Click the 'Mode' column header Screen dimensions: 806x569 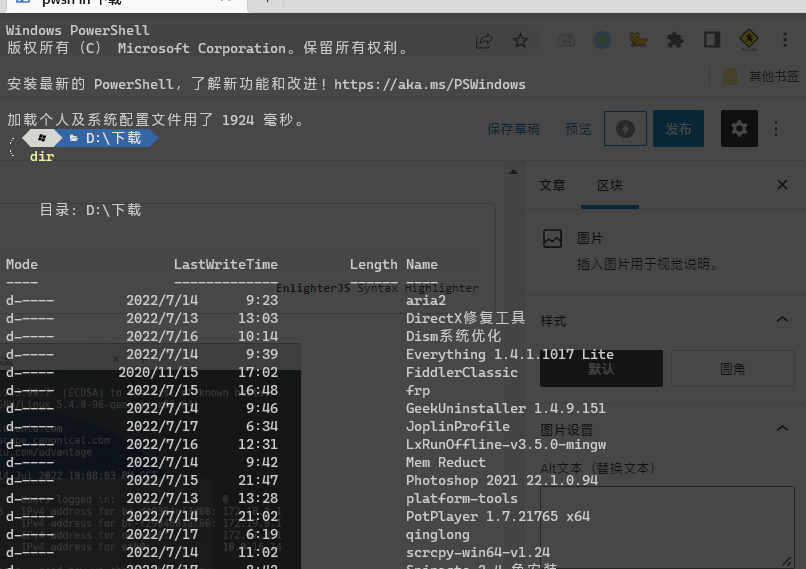coord(22,264)
